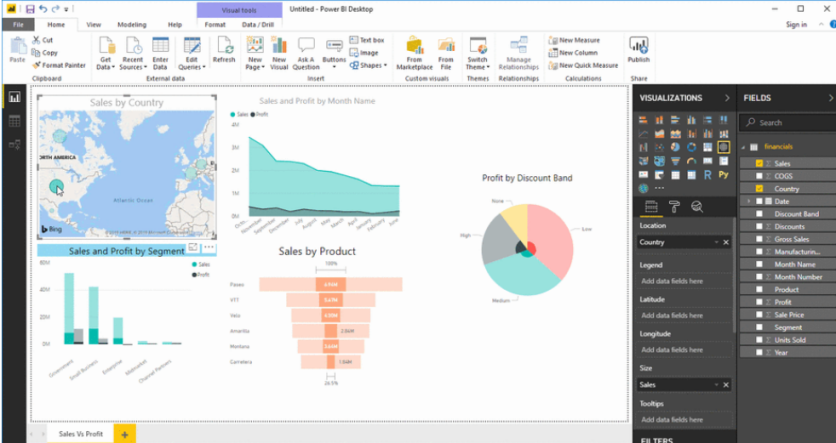Image resolution: width=836 pixels, height=443 pixels.
Task: Pick the R script visual icon
Action: [x=708, y=175]
